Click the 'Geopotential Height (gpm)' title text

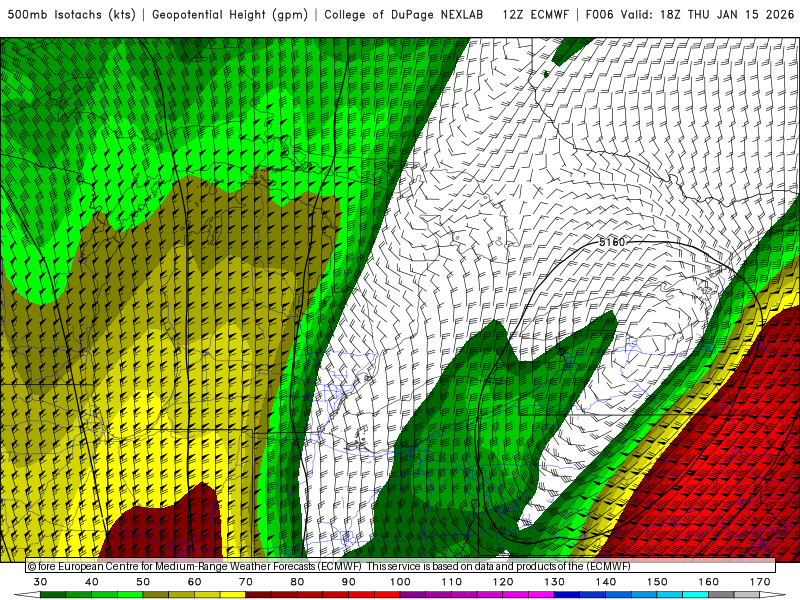point(230,15)
